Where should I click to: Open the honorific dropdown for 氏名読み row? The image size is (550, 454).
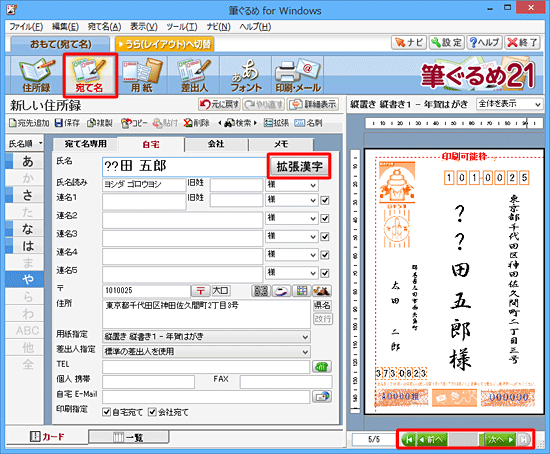[291, 185]
